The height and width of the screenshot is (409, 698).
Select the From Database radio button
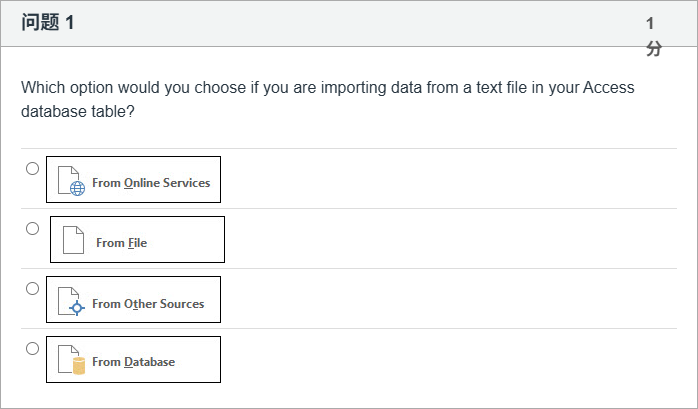(x=33, y=349)
